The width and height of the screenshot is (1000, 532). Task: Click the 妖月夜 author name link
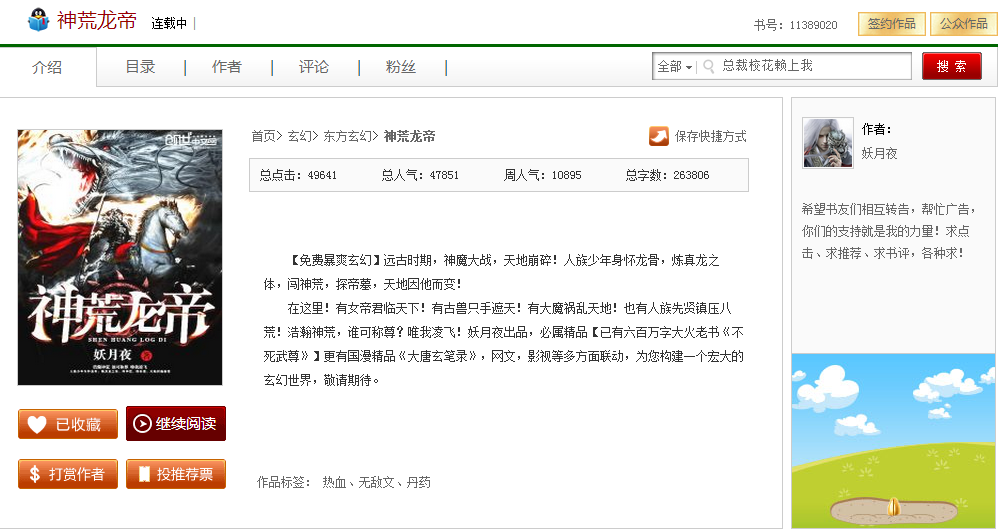pos(879,153)
